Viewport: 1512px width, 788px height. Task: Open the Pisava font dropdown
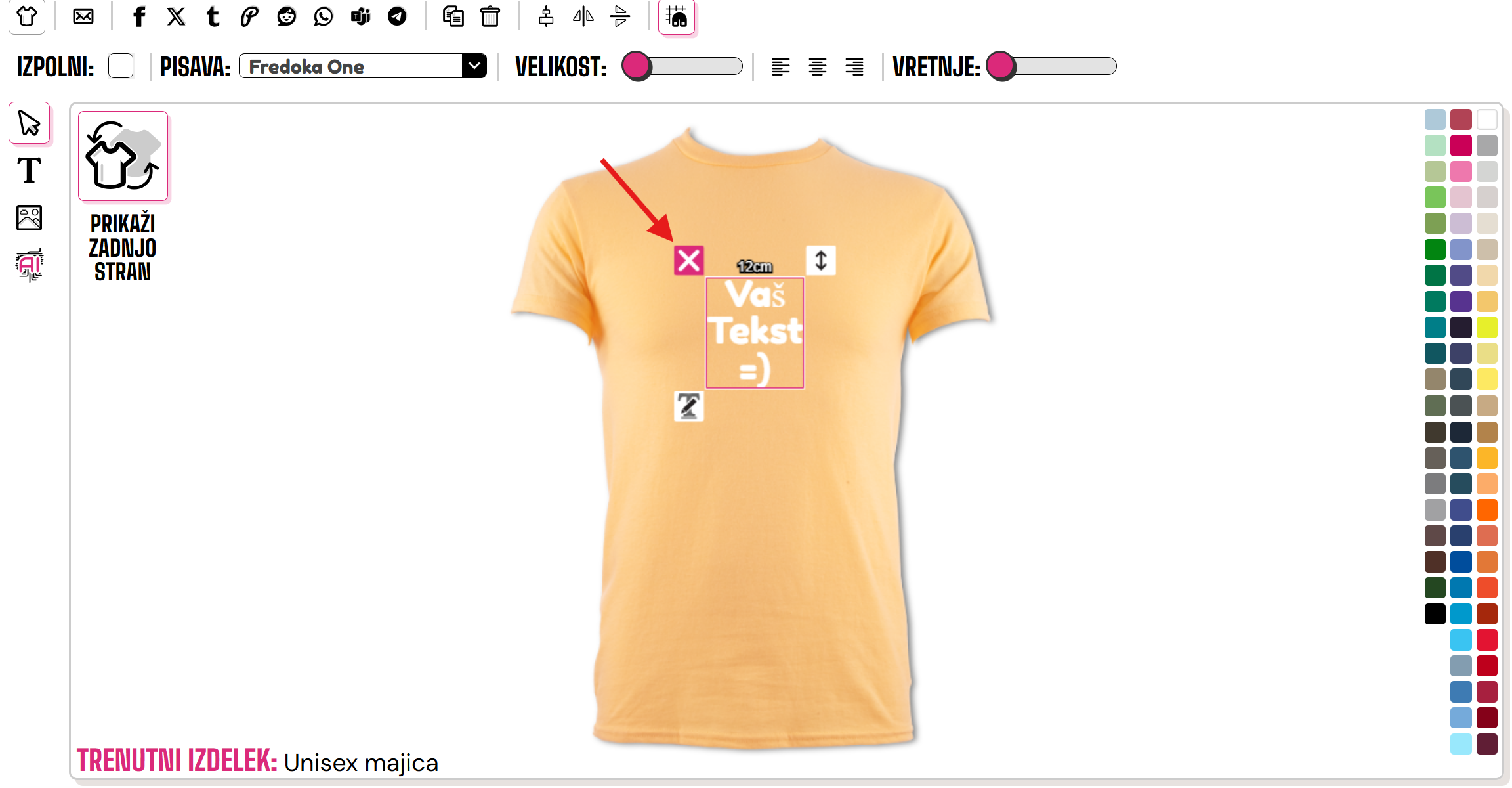(x=363, y=66)
